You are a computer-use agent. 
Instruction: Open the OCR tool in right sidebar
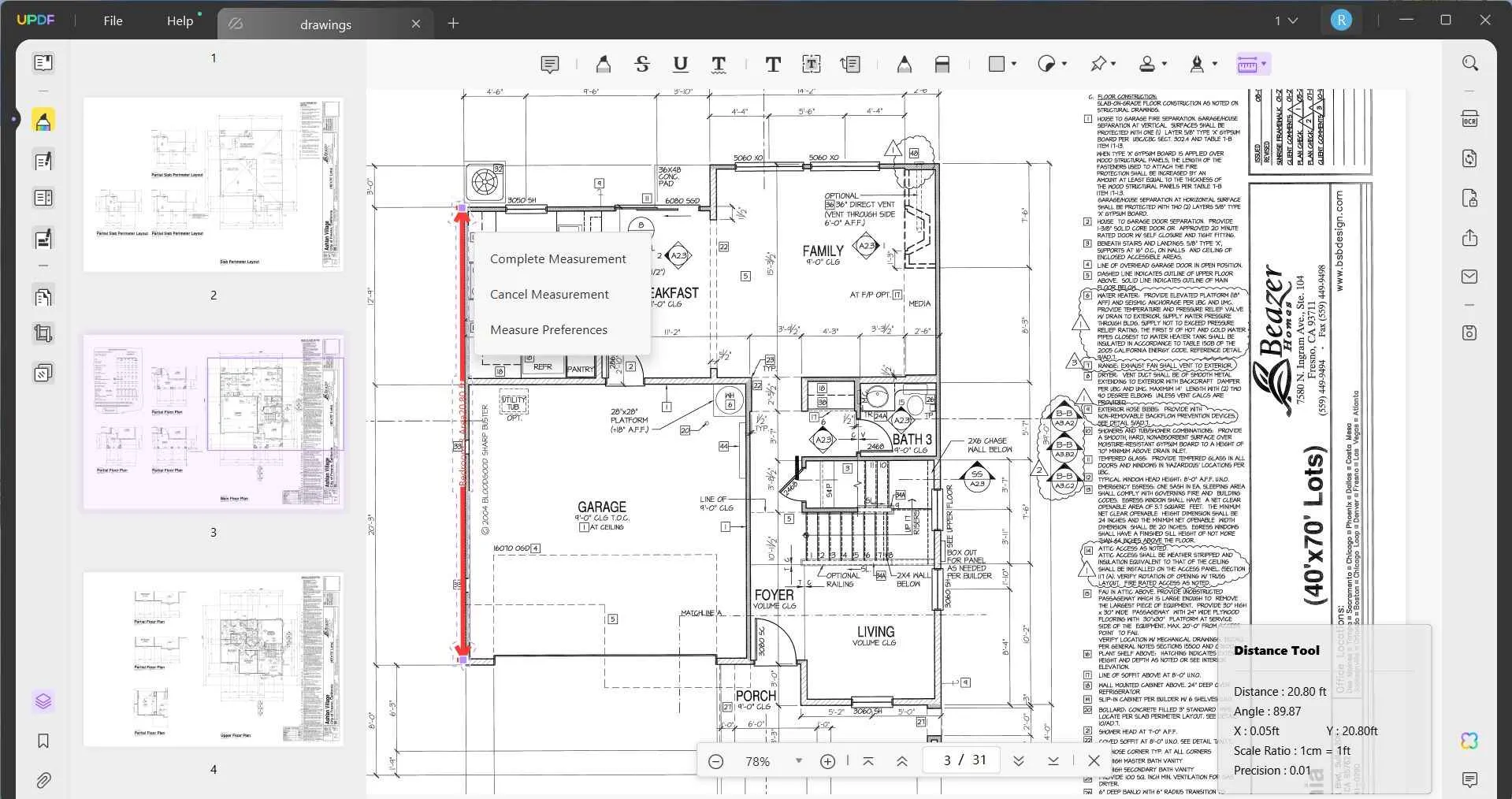[1469, 119]
